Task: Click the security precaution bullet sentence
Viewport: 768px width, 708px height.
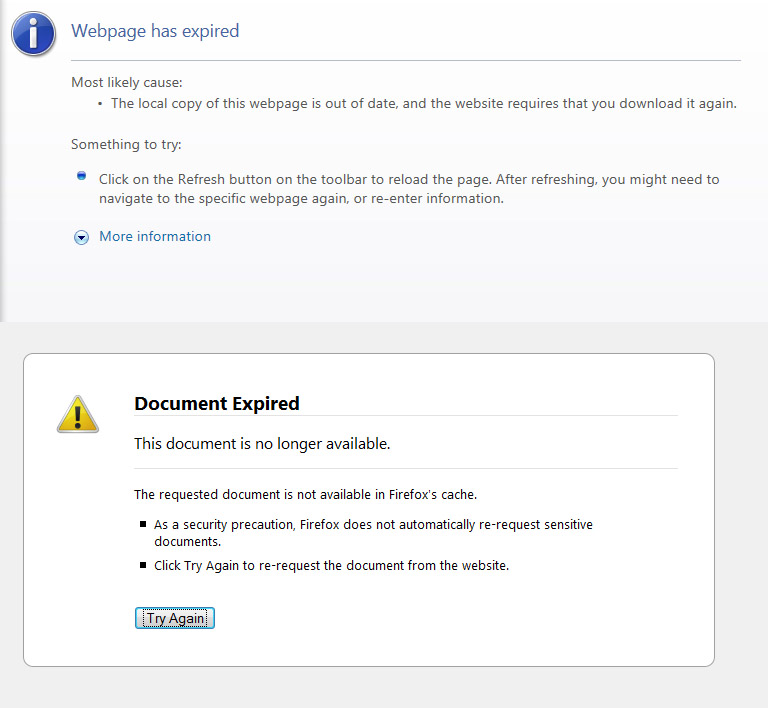Action: tap(373, 532)
